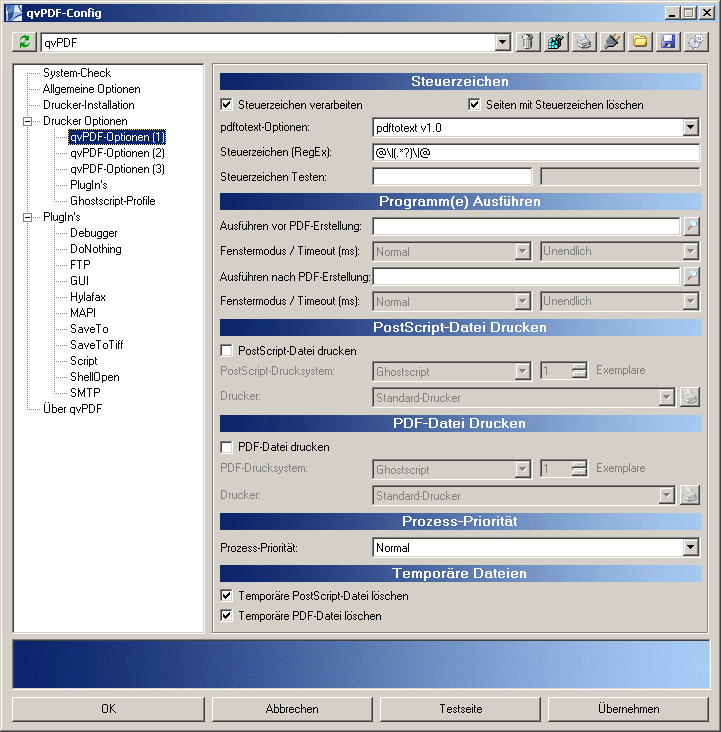Open the qvPDF printer selection dropdown

502,42
